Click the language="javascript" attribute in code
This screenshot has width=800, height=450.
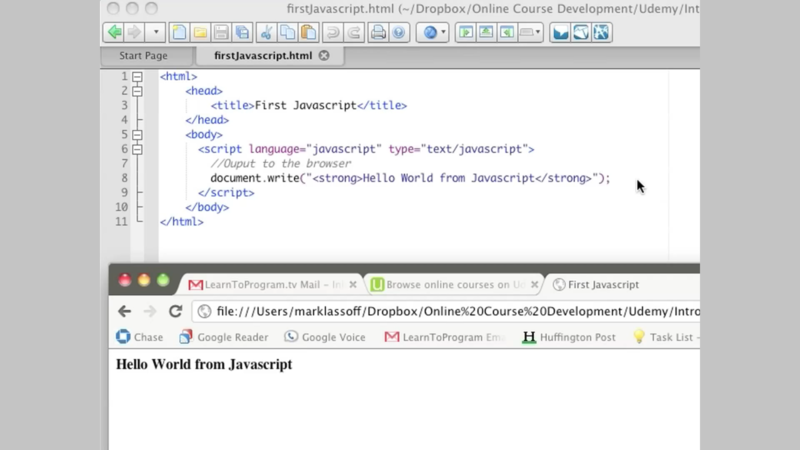click(315, 149)
